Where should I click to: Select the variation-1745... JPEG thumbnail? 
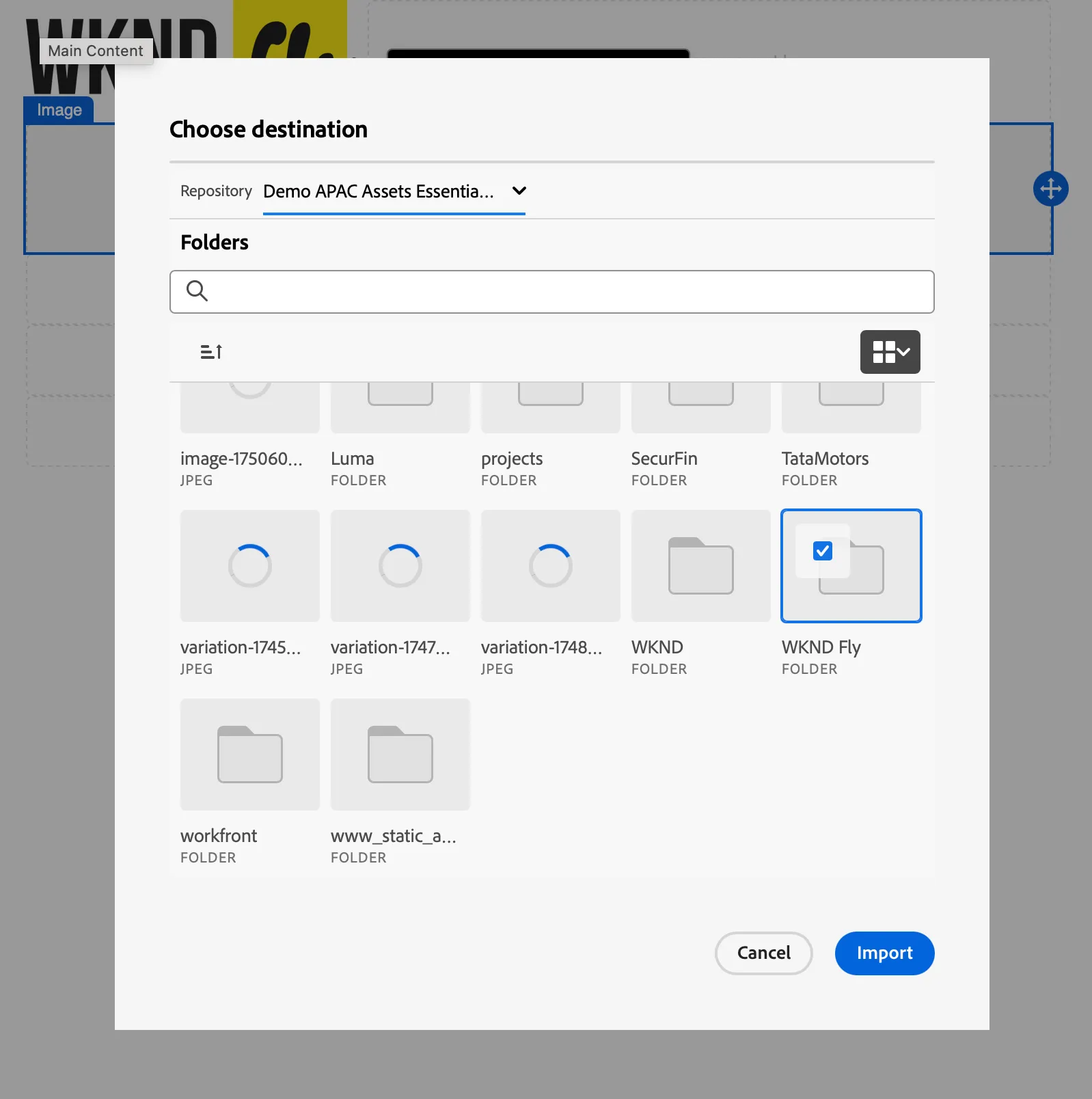pos(250,566)
